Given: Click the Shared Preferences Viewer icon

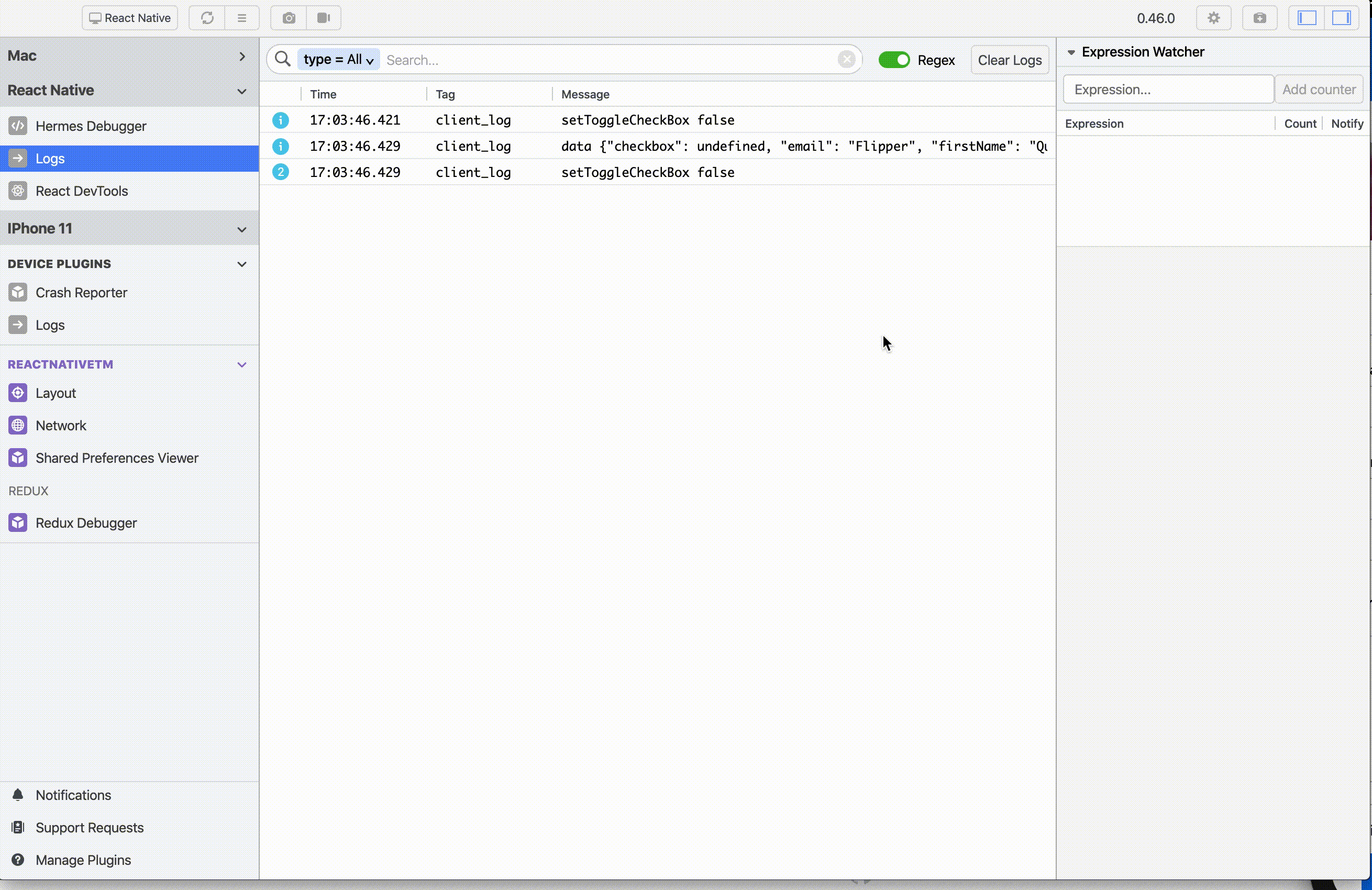Looking at the screenshot, I should click(x=18, y=458).
